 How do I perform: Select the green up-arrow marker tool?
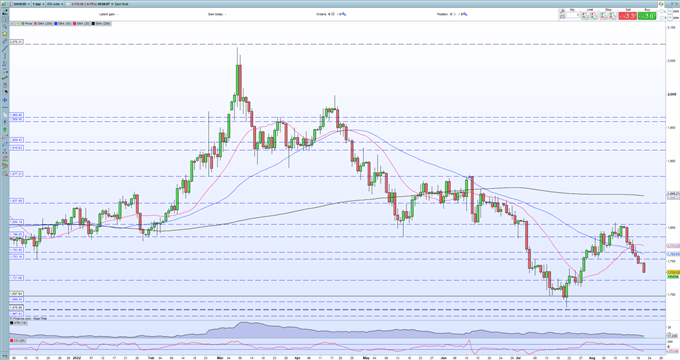click(x=5, y=129)
